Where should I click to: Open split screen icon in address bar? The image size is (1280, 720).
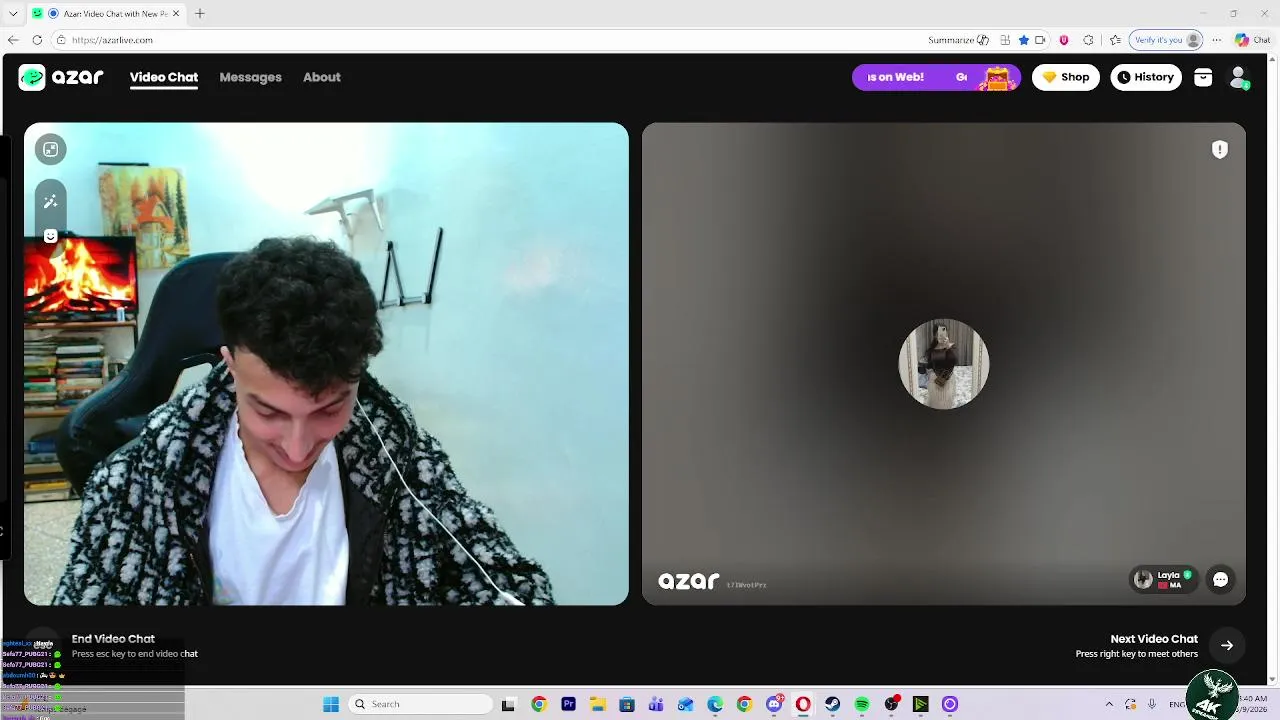click(x=1005, y=40)
